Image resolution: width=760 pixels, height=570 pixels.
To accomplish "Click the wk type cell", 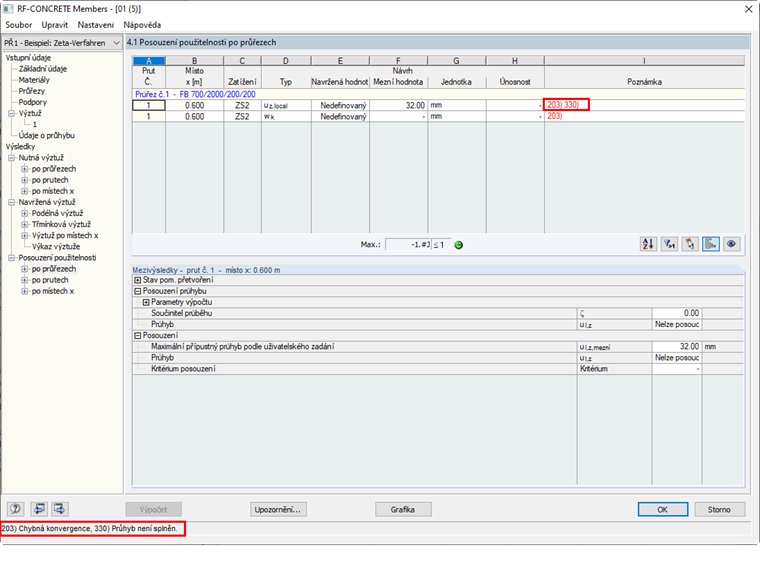I will (286, 116).
